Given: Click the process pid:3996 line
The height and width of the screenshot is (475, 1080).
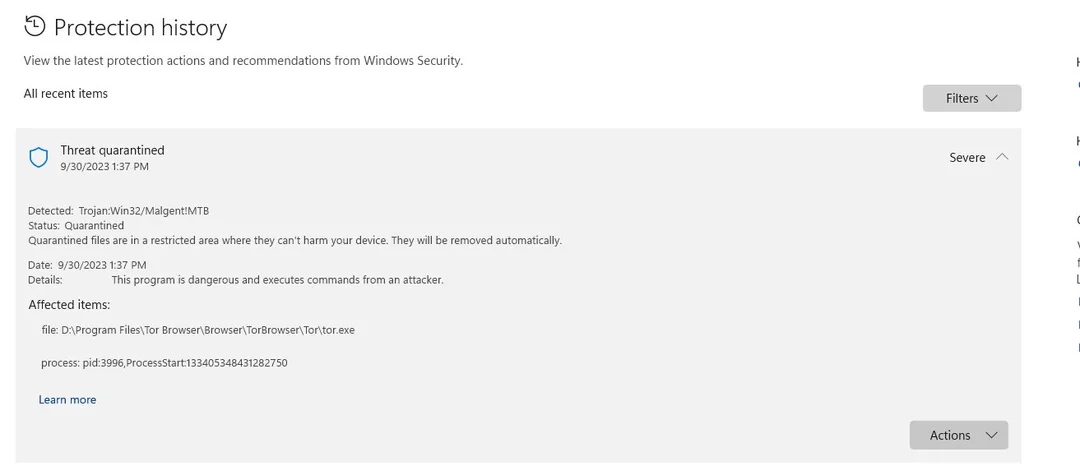Looking at the screenshot, I should [164, 363].
